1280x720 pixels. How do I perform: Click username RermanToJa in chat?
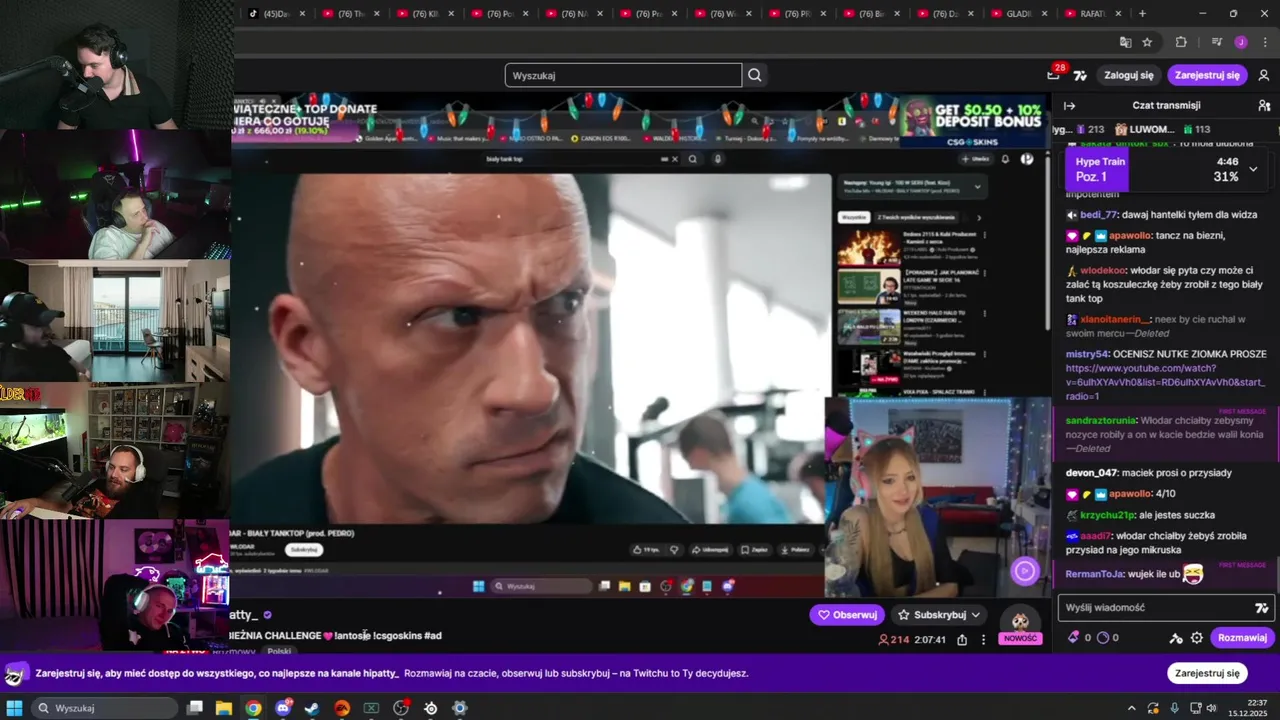(1095, 574)
